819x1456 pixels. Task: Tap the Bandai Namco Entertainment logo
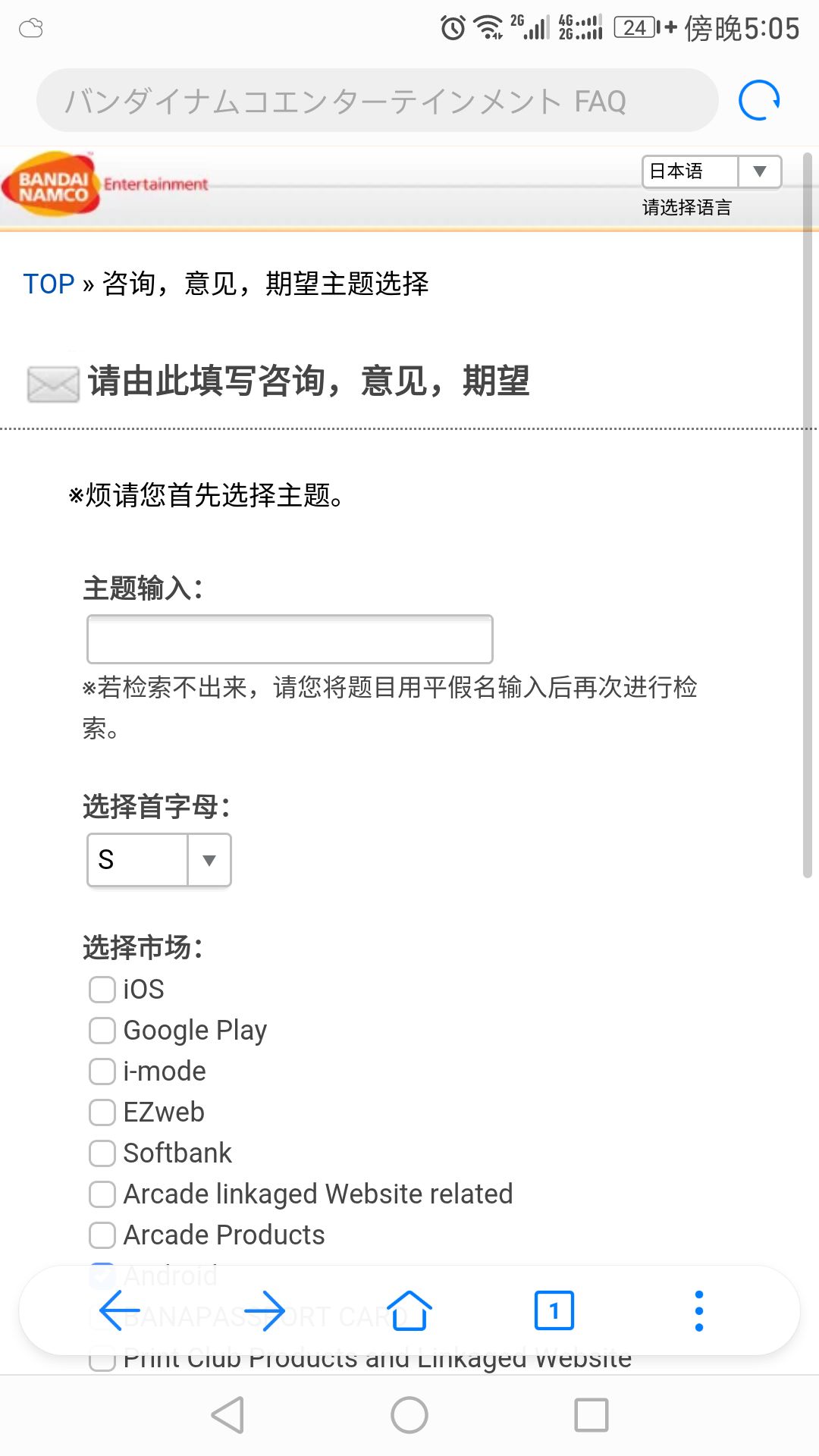tap(105, 185)
